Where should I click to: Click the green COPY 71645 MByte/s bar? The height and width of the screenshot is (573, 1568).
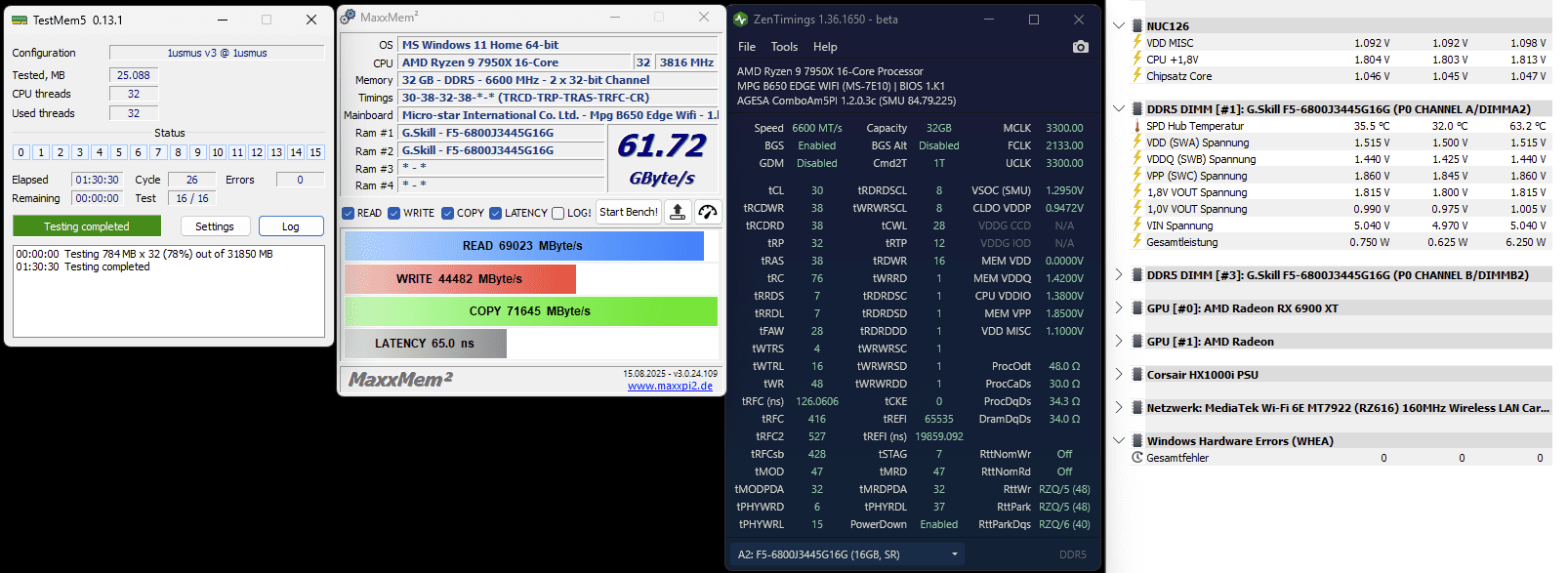coord(531,311)
